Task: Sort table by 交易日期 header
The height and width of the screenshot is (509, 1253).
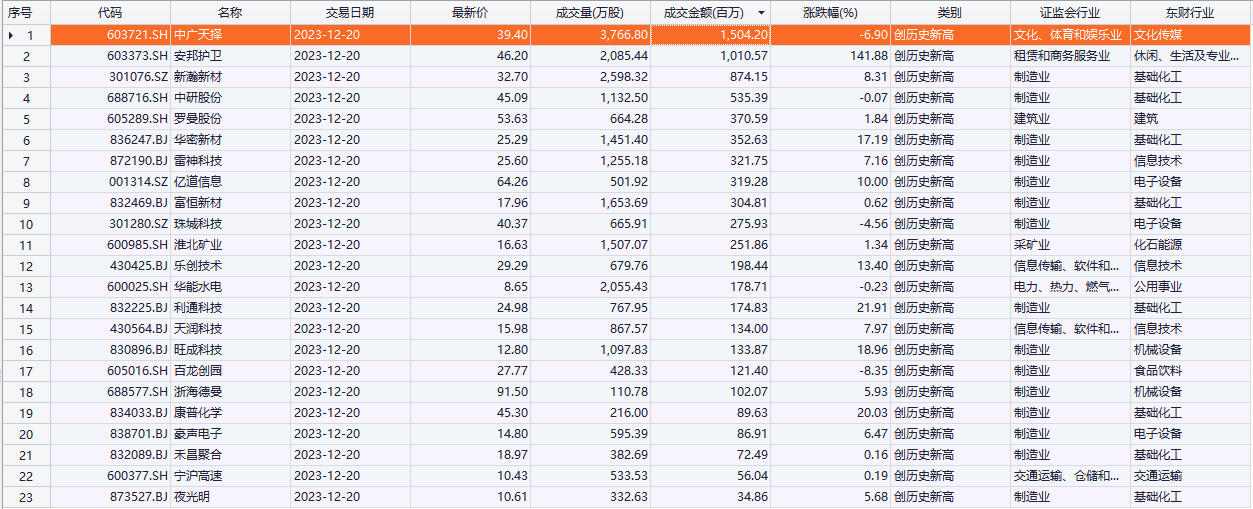Action: click(350, 13)
